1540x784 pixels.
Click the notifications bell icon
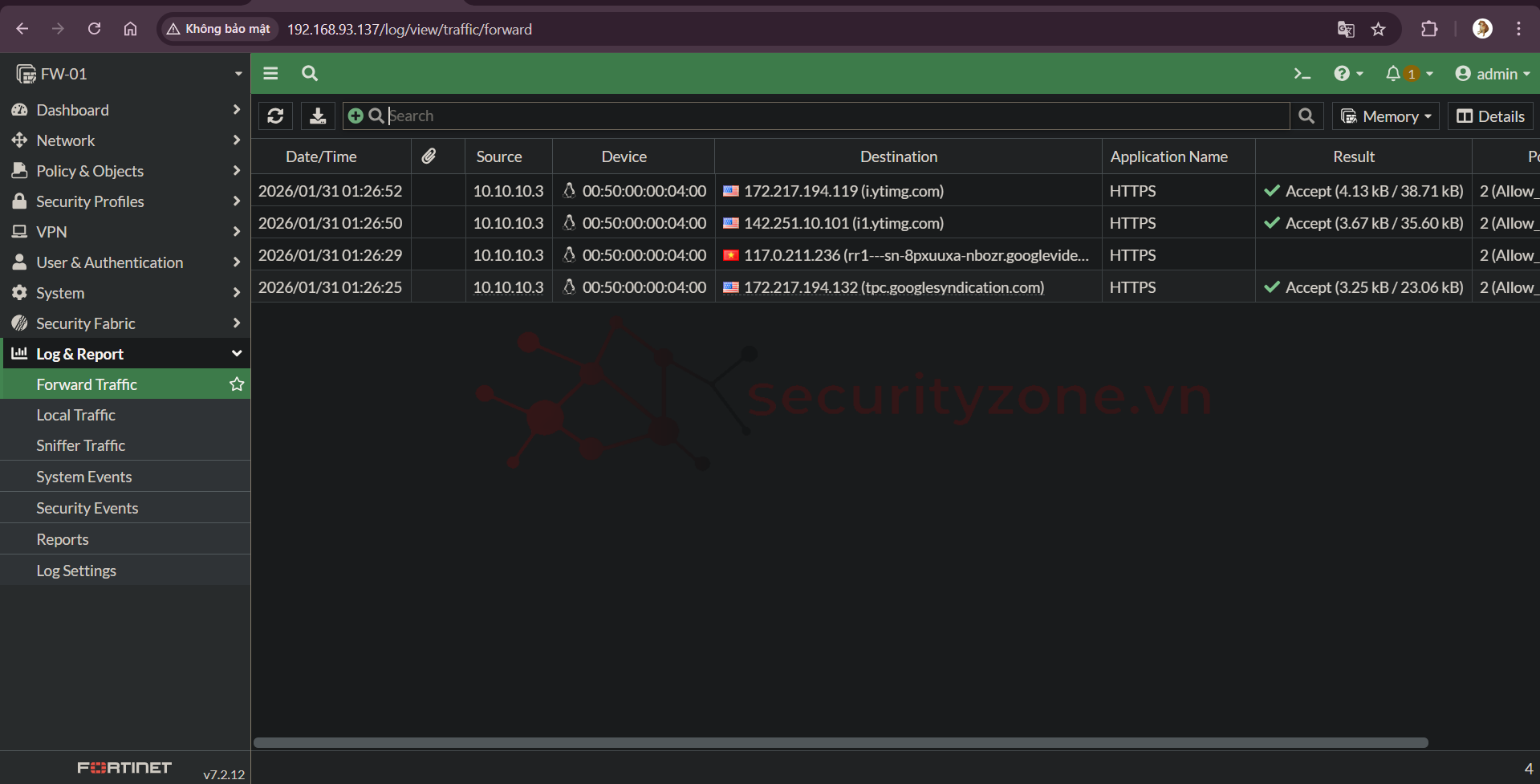coord(1393,74)
